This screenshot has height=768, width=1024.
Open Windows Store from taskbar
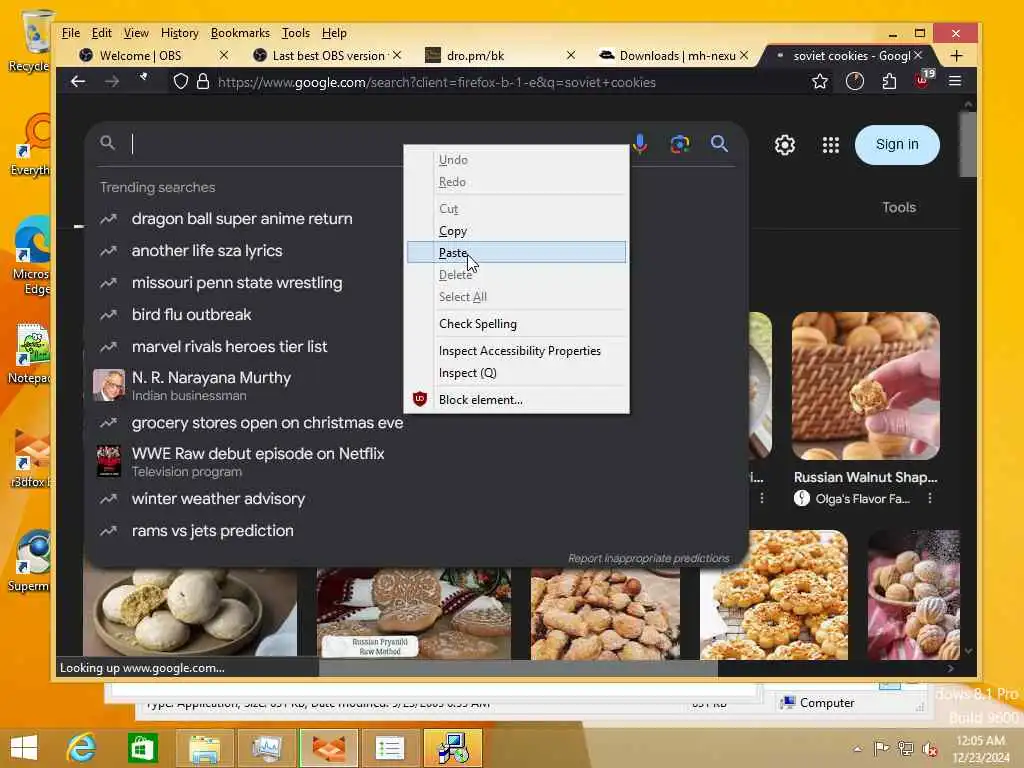point(142,747)
